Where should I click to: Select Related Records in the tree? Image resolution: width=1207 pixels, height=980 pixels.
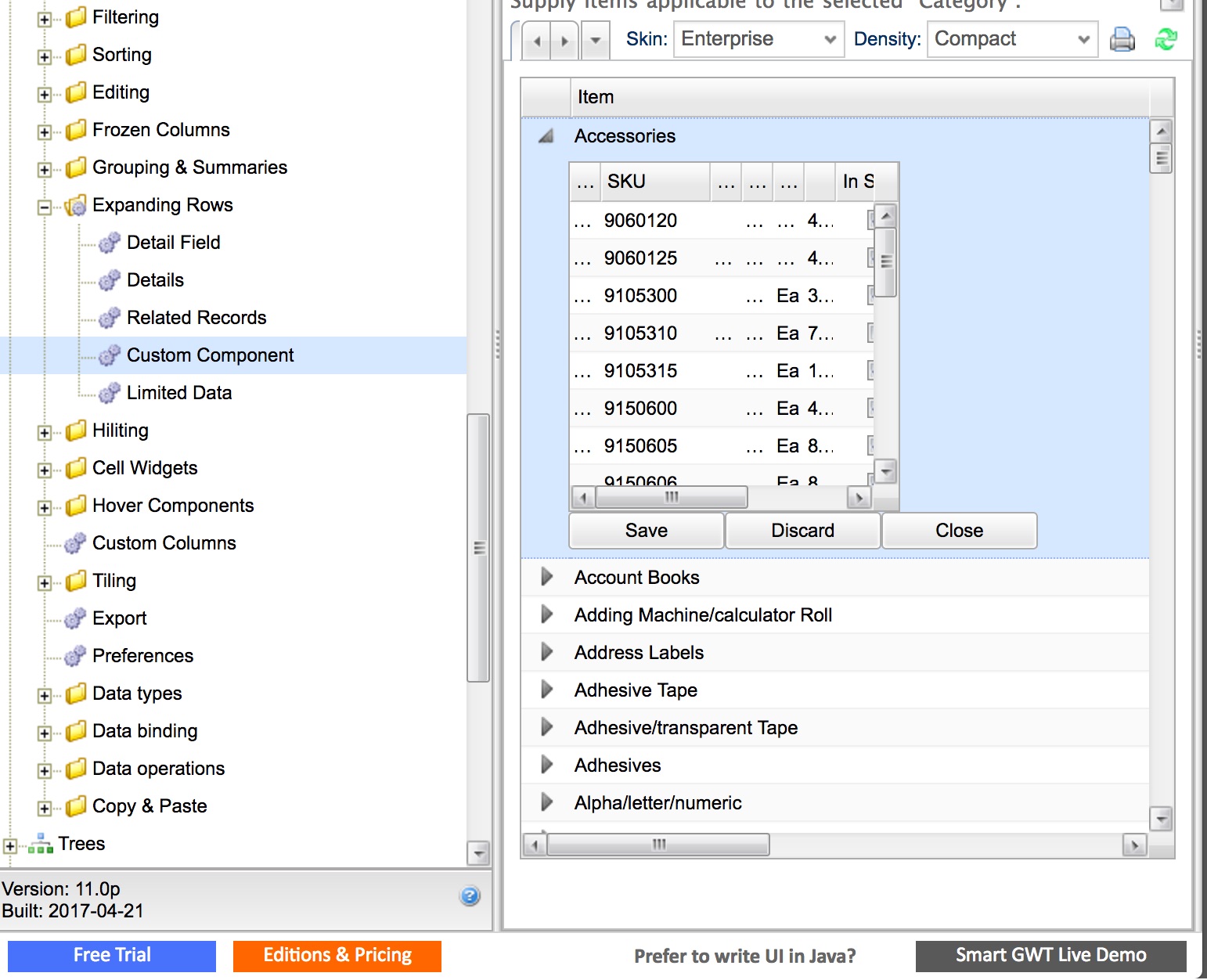point(196,318)
